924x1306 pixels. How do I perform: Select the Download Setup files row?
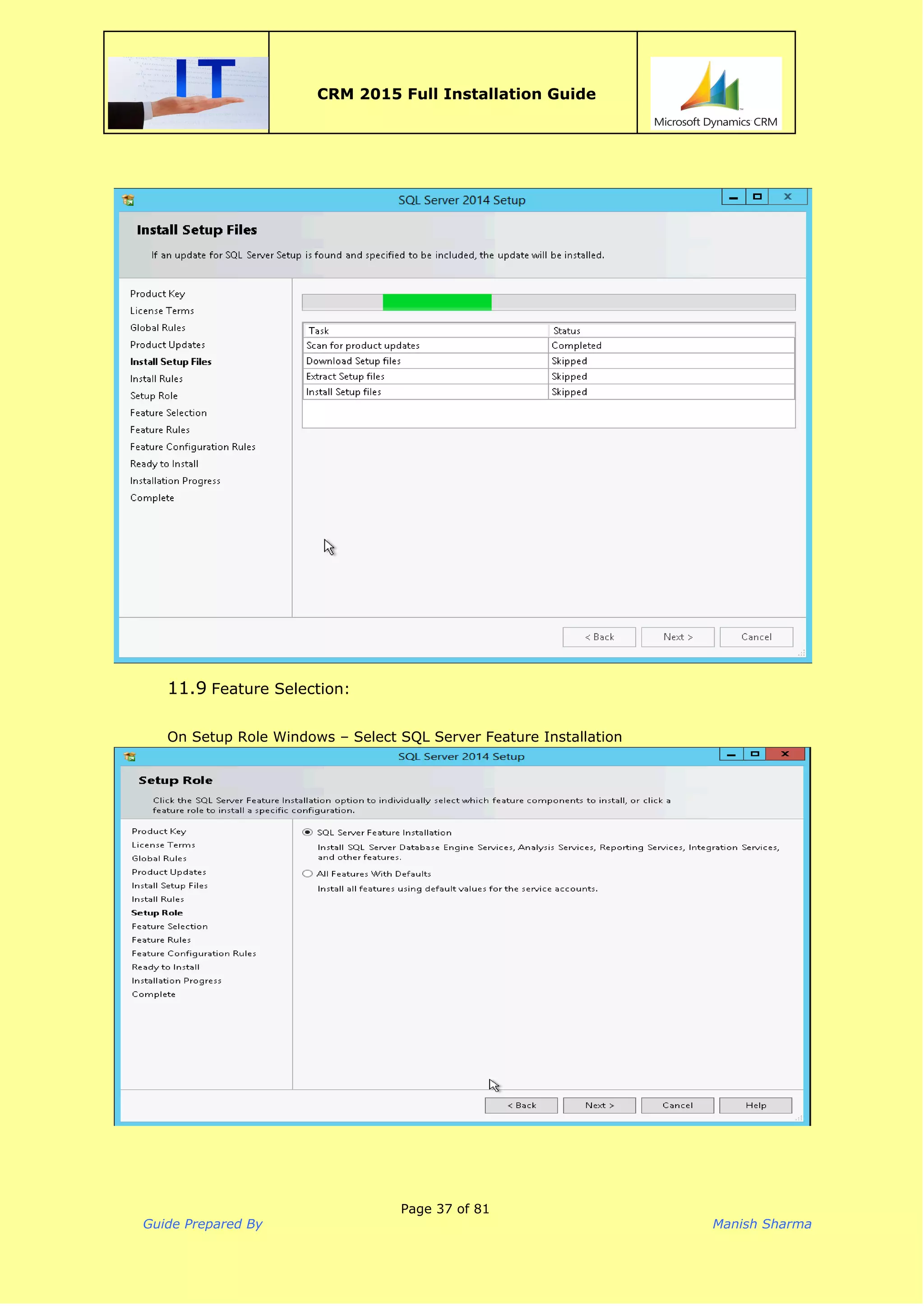550,361
